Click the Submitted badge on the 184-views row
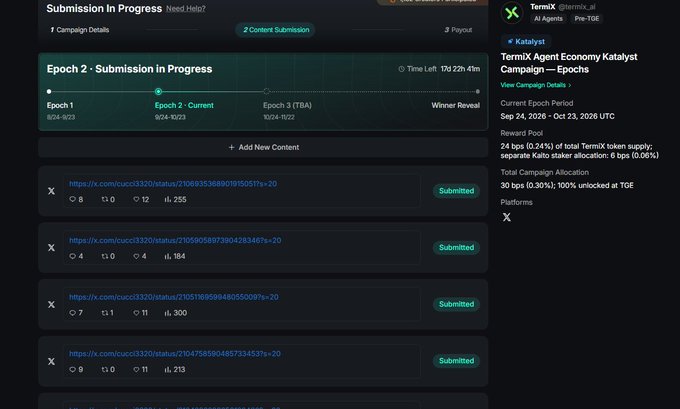Screen dimensions: 680x409 (x=456, y=248)
